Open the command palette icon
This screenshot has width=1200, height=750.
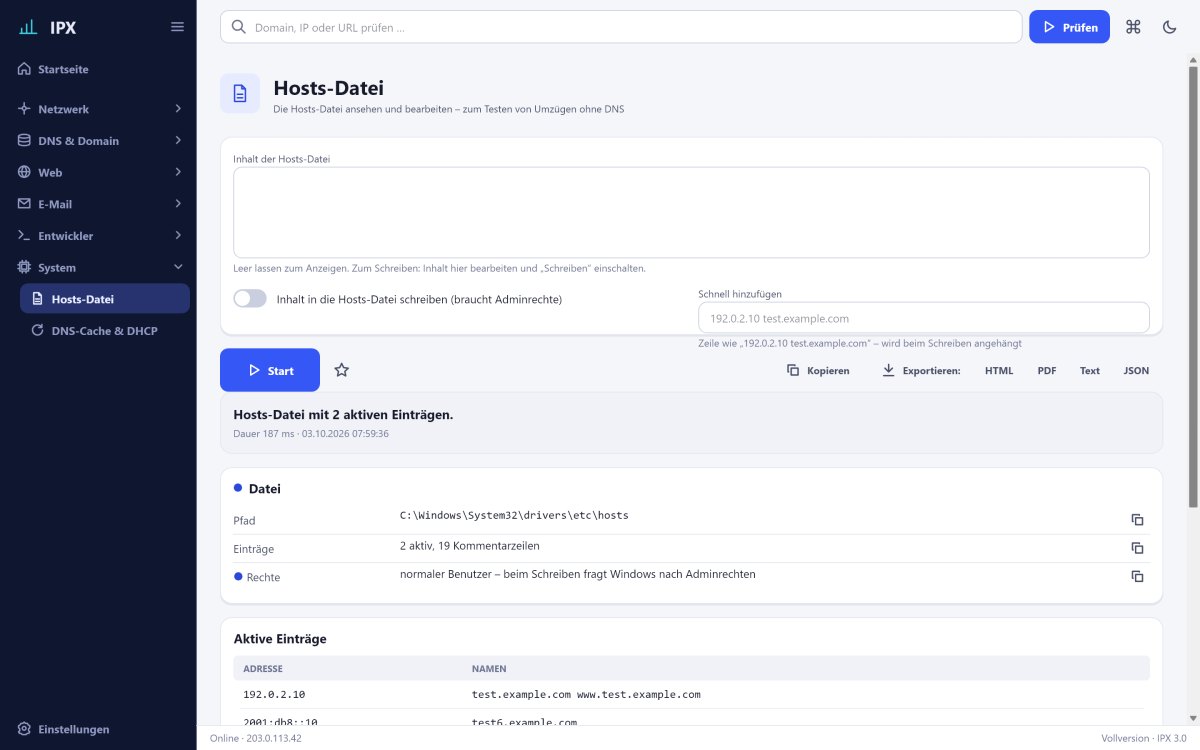coord(1133,27)
